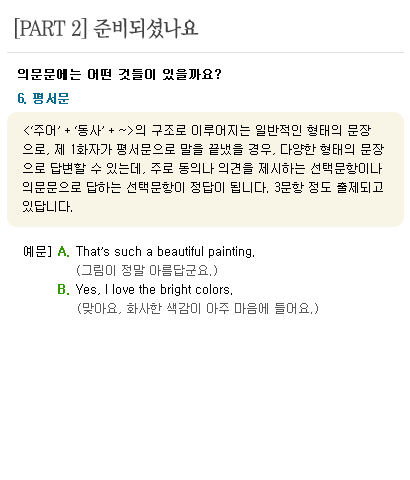Viewport: 410px width, 480px height.
Task: Click the word 있답니다. ending the explanation
Action: click(x=47, y=207)
